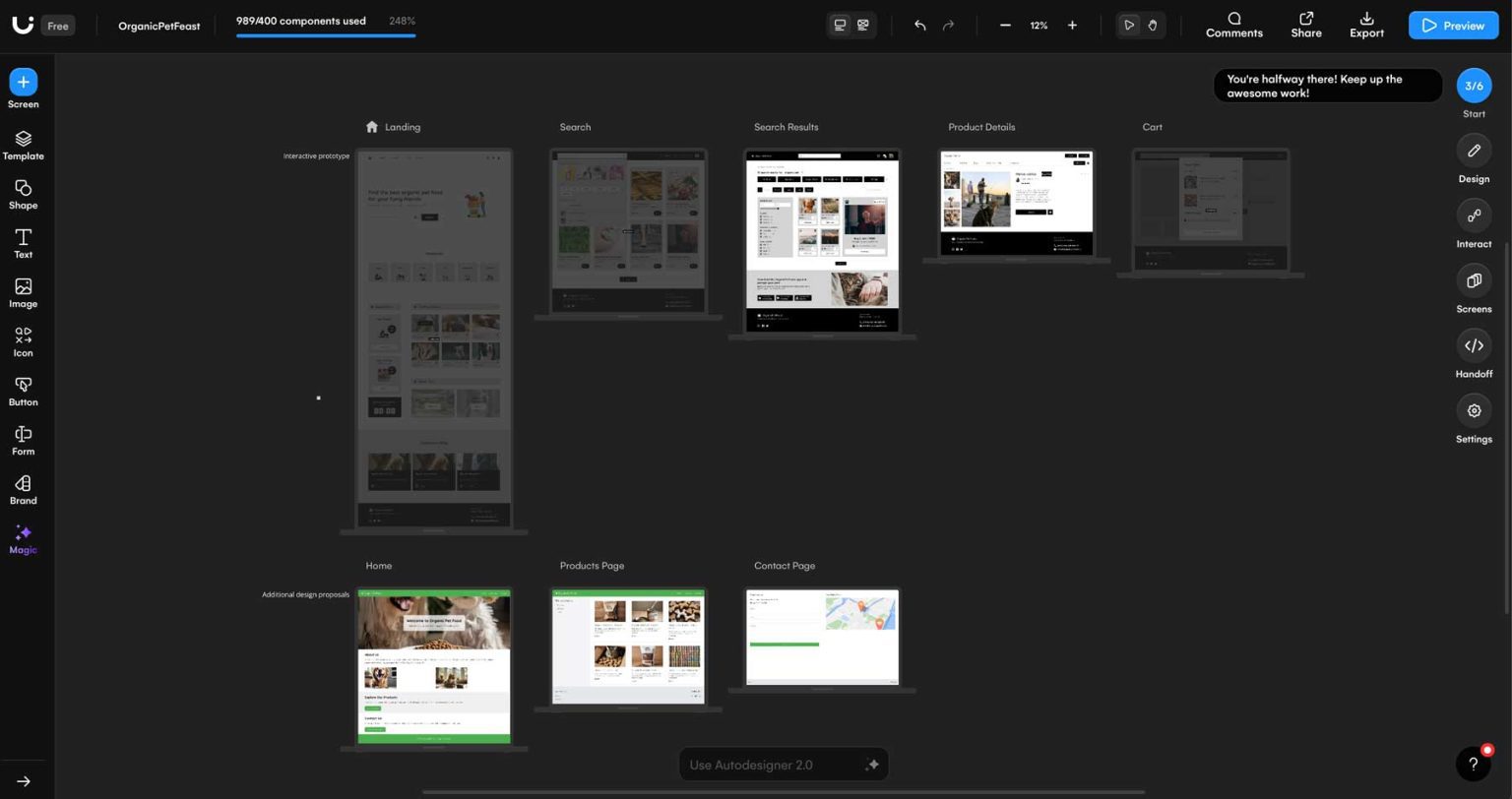1512x799 pixels.
Task: Enable the hand pan tool
Action: [1152, 25]
